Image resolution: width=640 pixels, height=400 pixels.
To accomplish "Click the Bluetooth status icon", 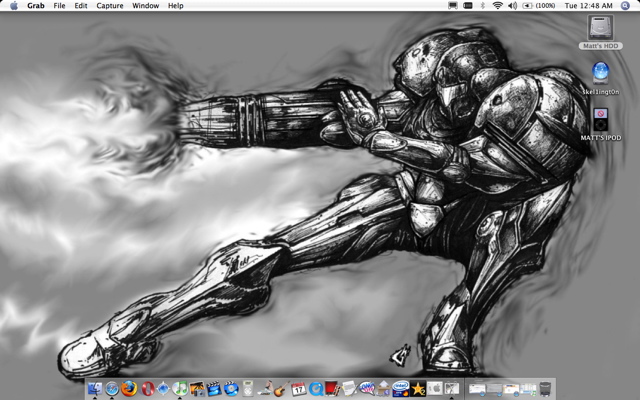I will 482,6.
